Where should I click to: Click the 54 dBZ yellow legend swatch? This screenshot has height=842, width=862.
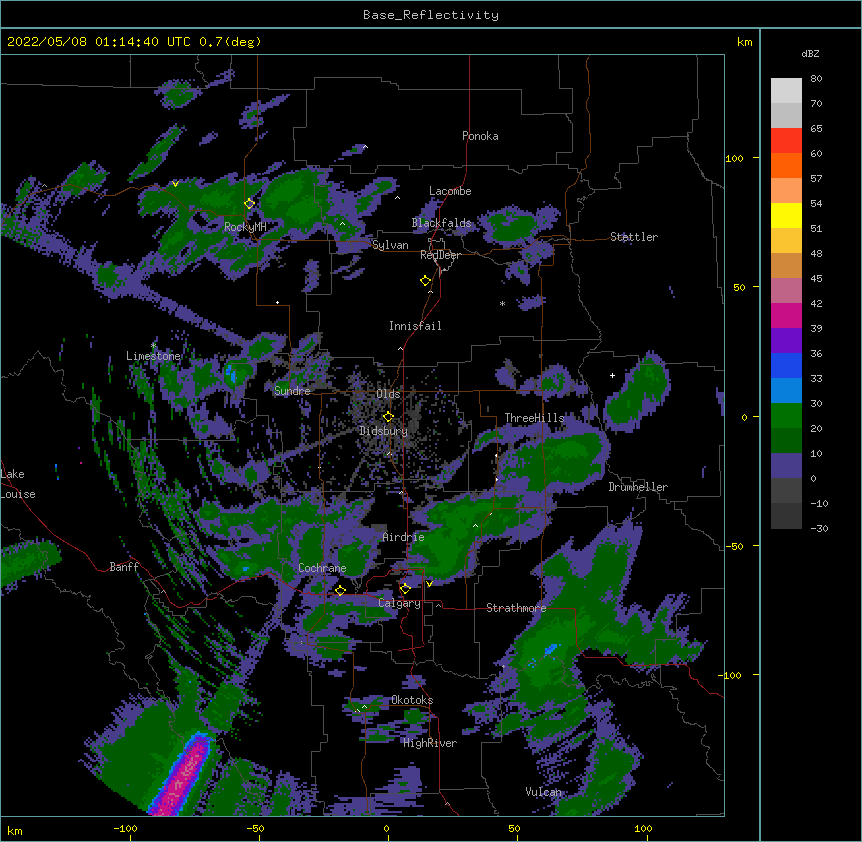click(786, 215)
